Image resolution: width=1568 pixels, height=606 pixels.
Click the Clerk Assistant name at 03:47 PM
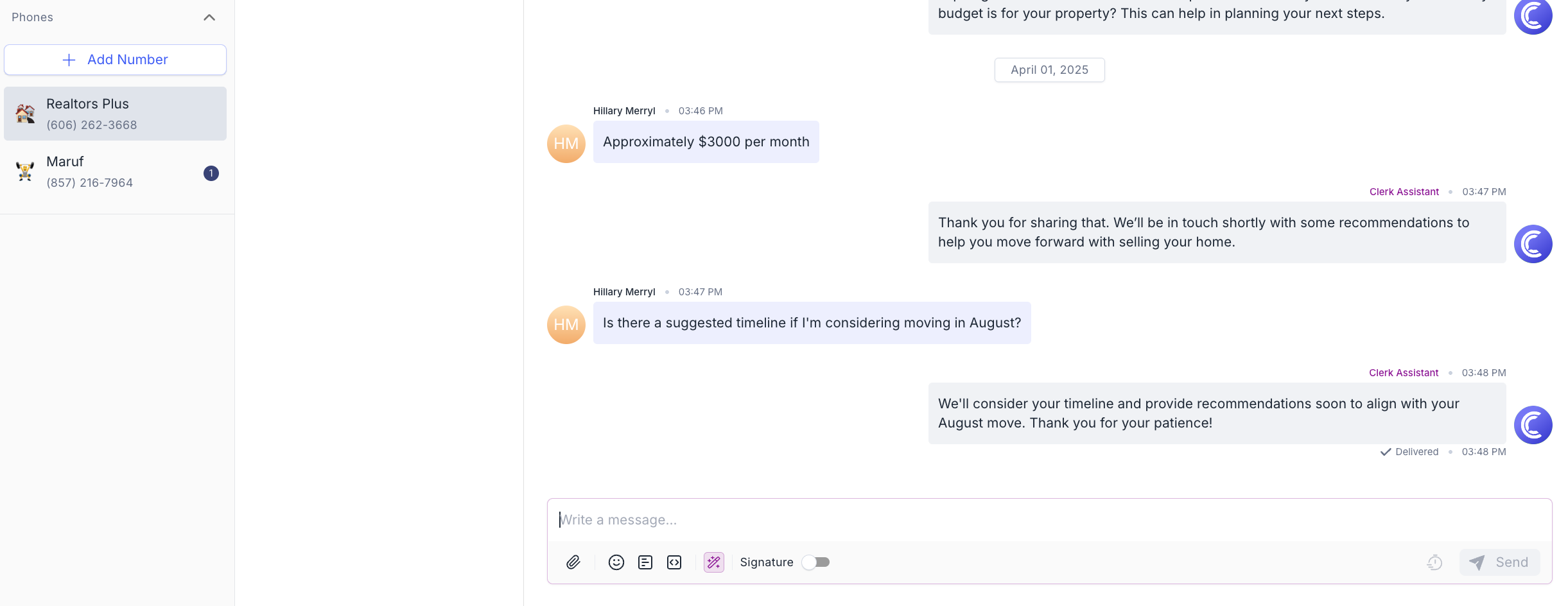pyautogui.click(x=1404, y=192)
